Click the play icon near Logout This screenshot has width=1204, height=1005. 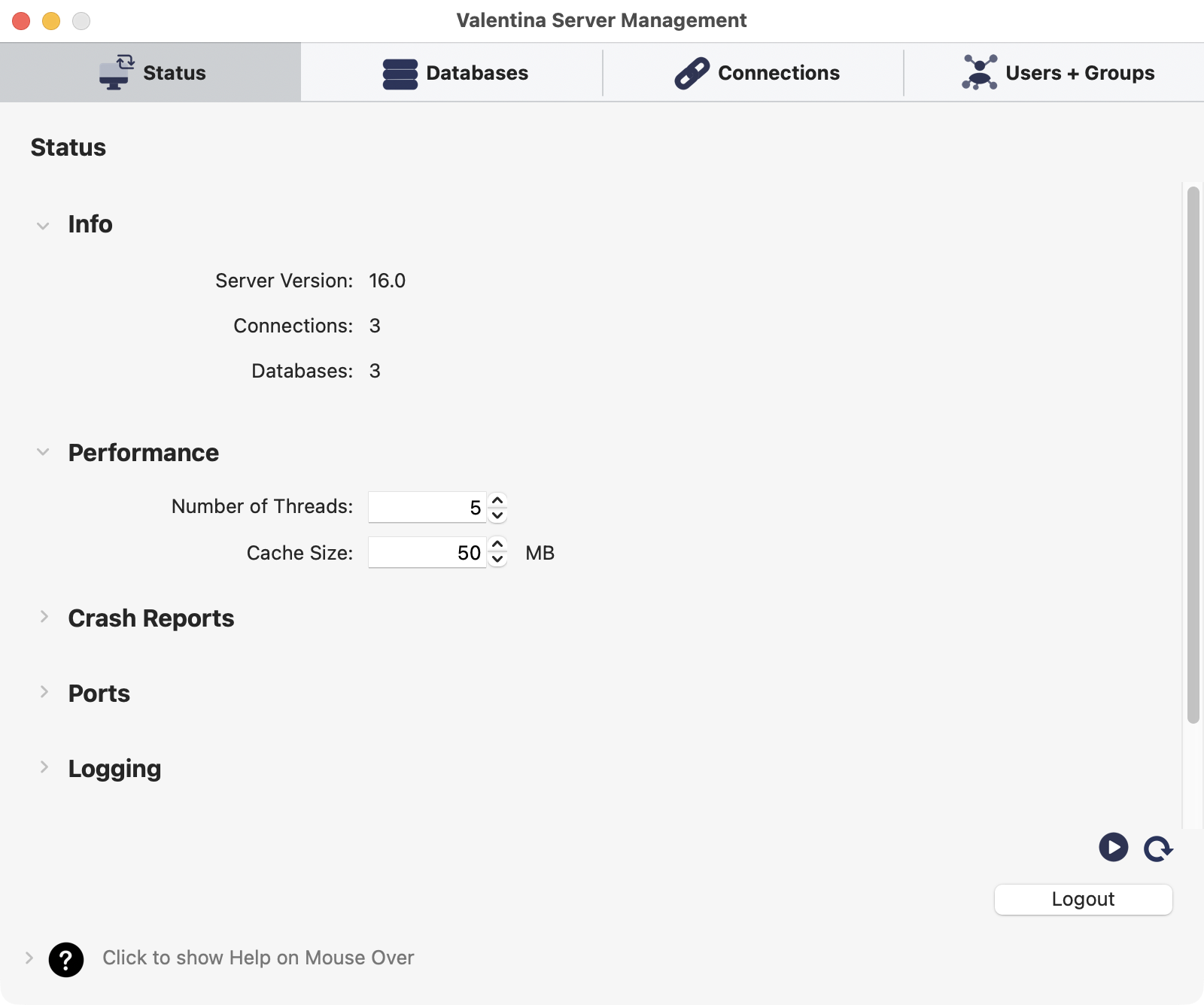[x=1113, y=847]
